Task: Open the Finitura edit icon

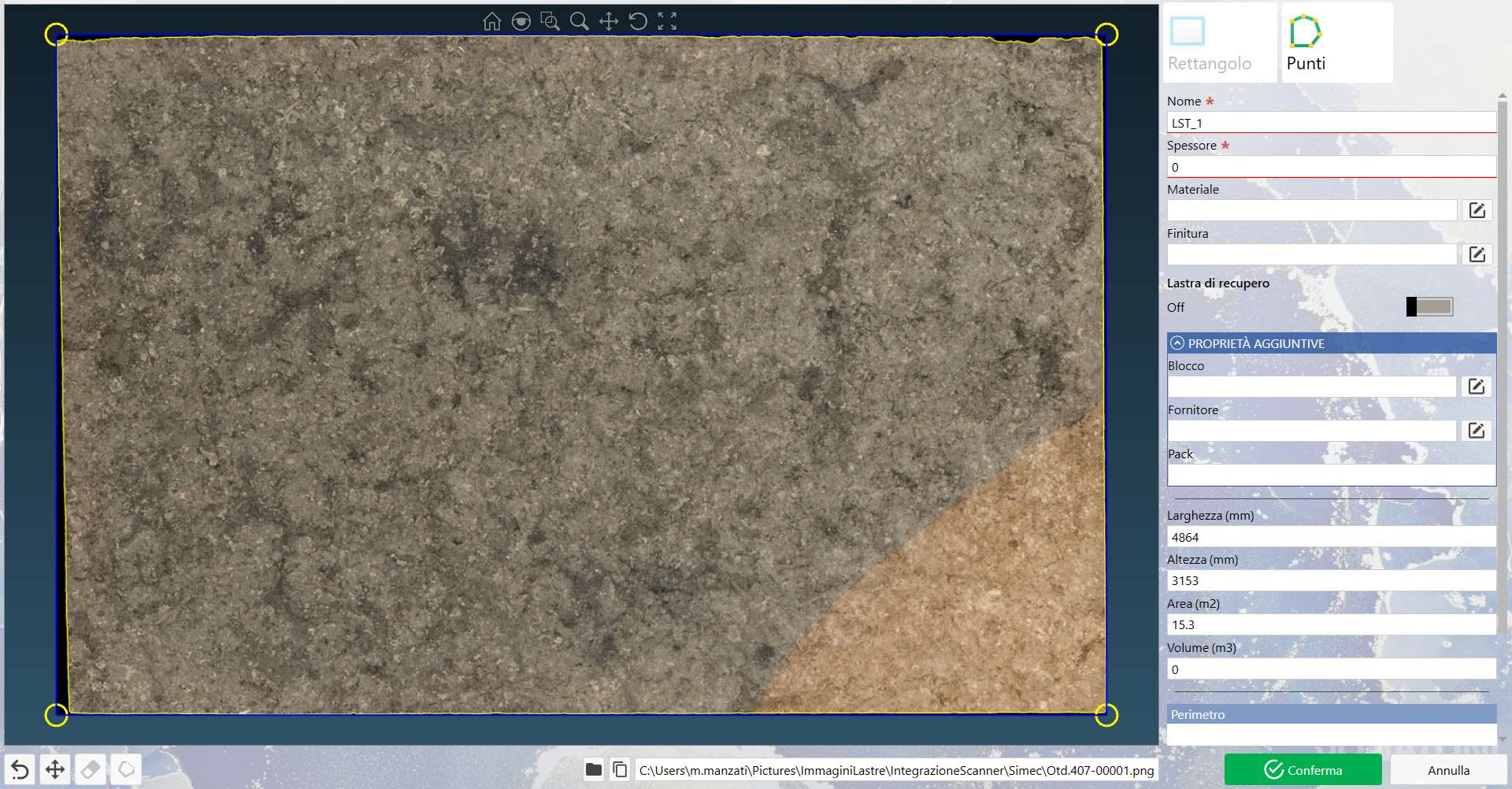Action: coord(1477,254)
